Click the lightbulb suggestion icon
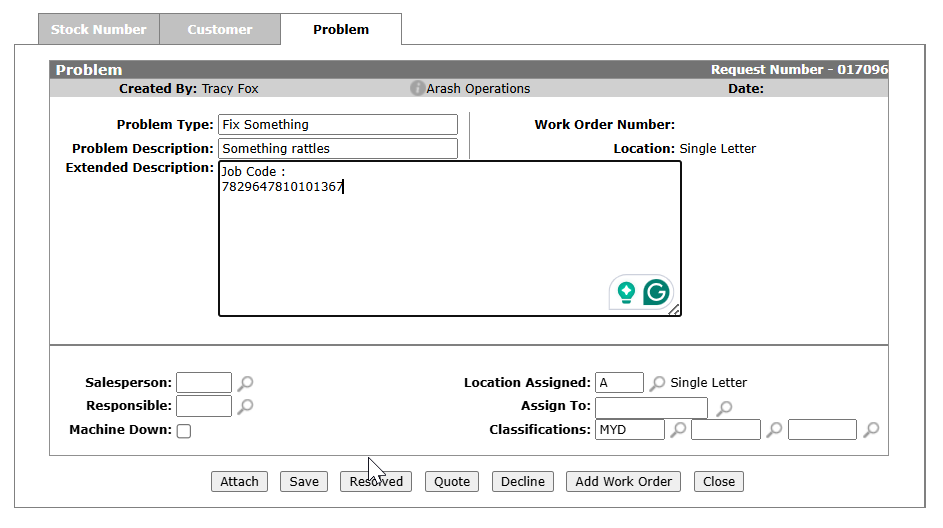The image size is (943, 528). pos(626,292)
